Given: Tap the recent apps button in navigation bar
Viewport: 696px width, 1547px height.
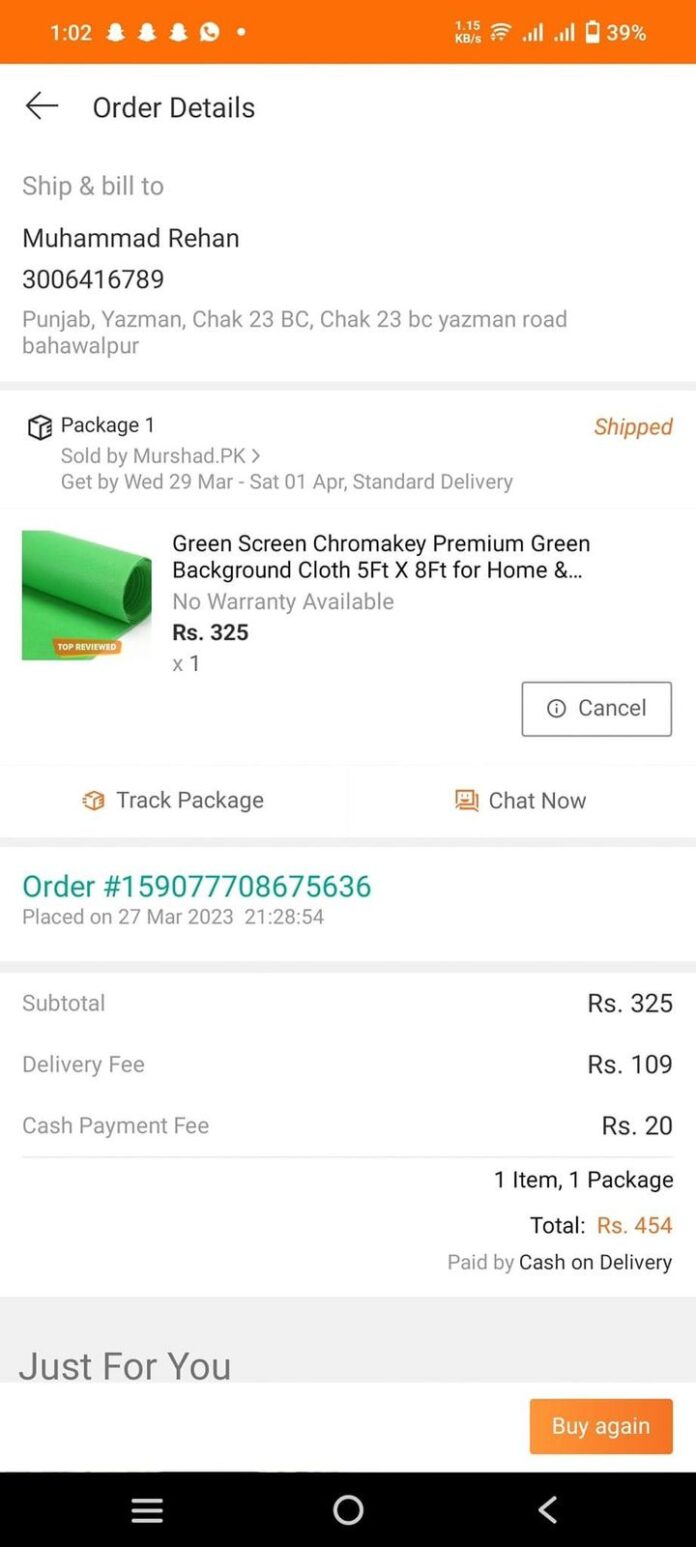Looking at the screenshot, I should [x=146, y=1510].
